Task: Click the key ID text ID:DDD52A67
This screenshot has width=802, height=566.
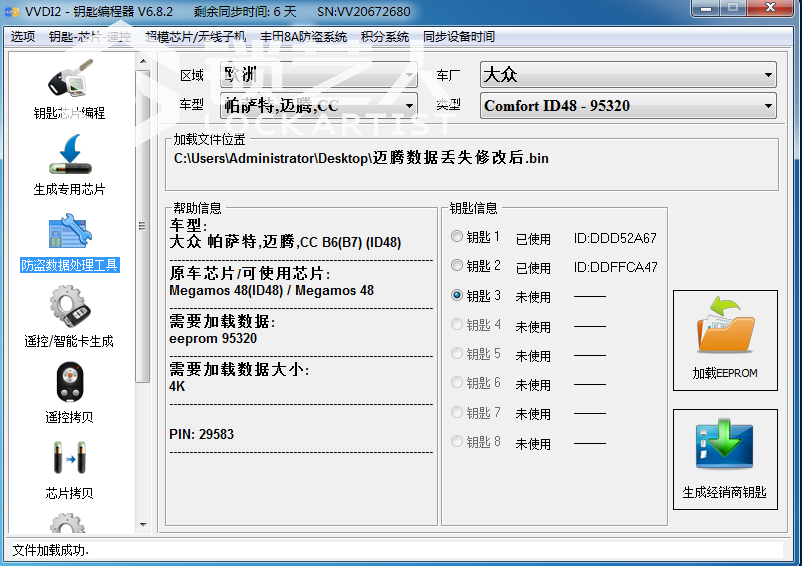Action: tap(615, 238)
